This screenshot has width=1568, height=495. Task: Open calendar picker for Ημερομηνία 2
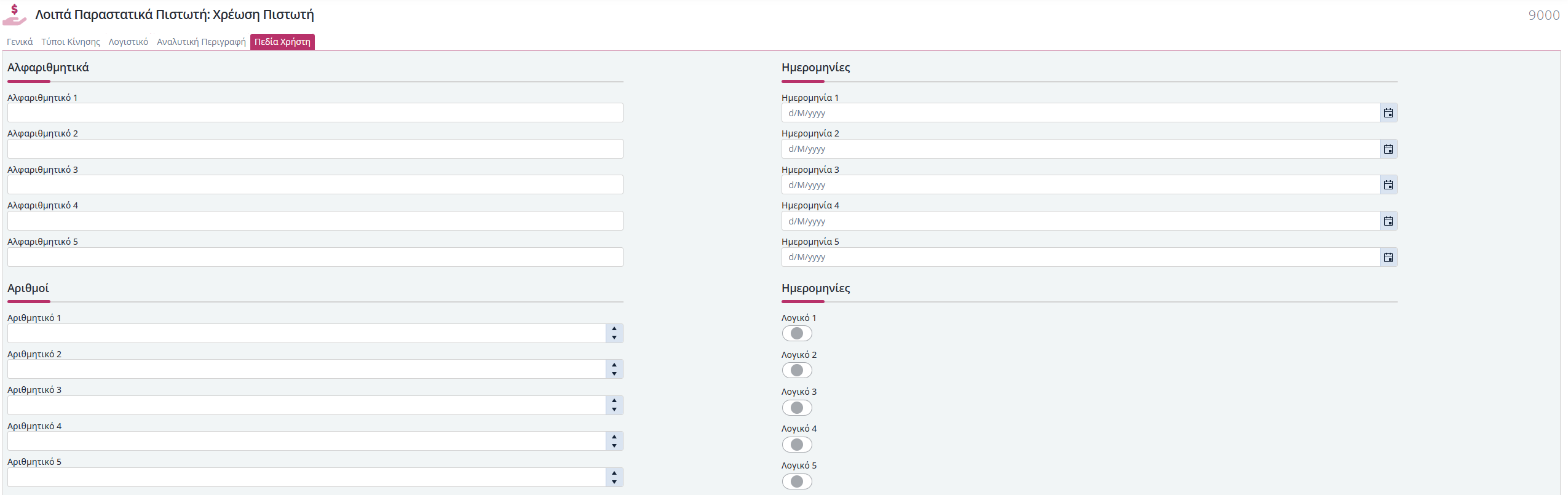coord(1388,149)
